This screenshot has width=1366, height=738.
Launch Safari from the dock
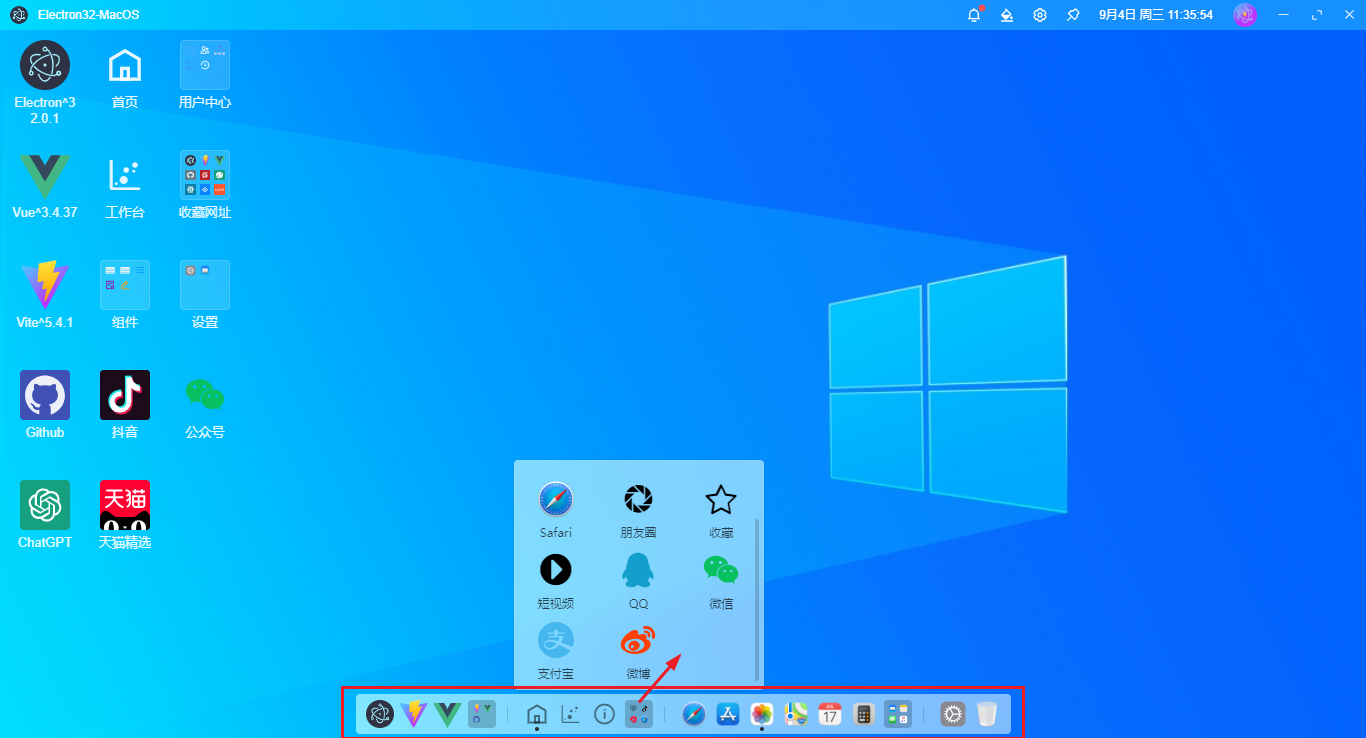pyautogui.click(x=694, y=714)
